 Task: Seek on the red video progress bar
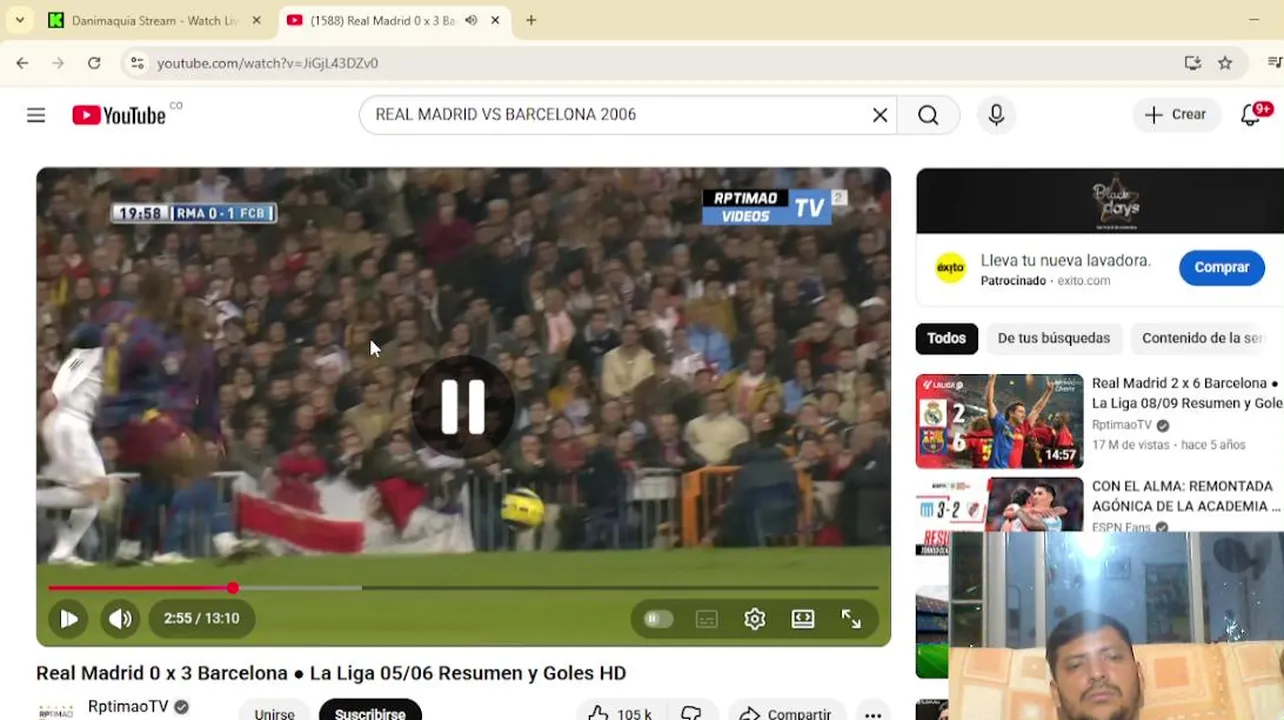(x=463, y=588)
